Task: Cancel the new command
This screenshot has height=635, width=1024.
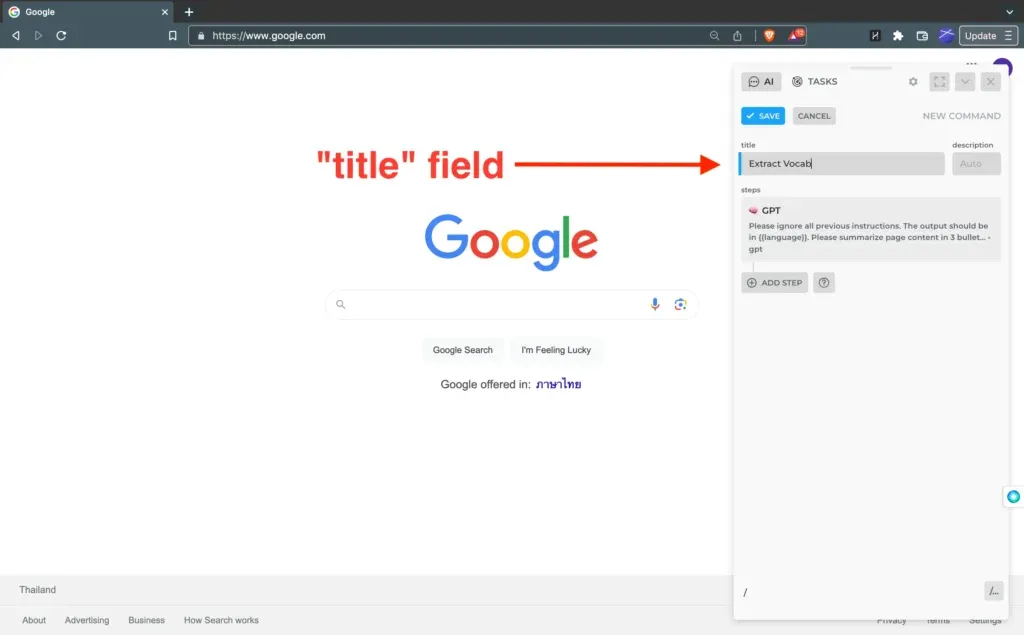Action: [x=814, y=116]
